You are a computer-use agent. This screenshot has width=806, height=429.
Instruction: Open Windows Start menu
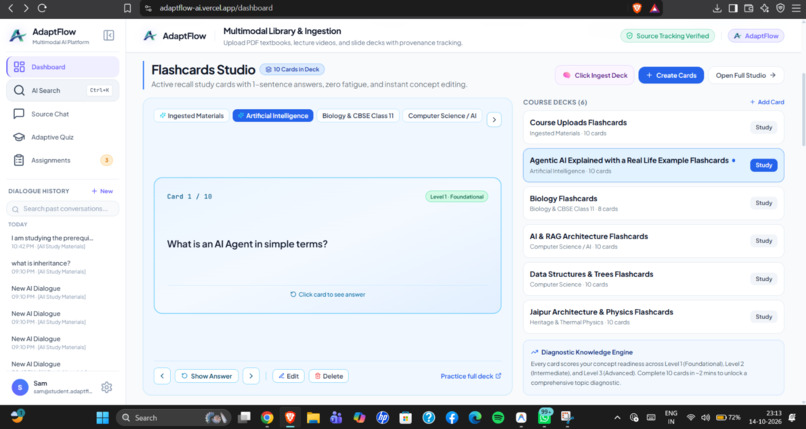click(103, 418)
